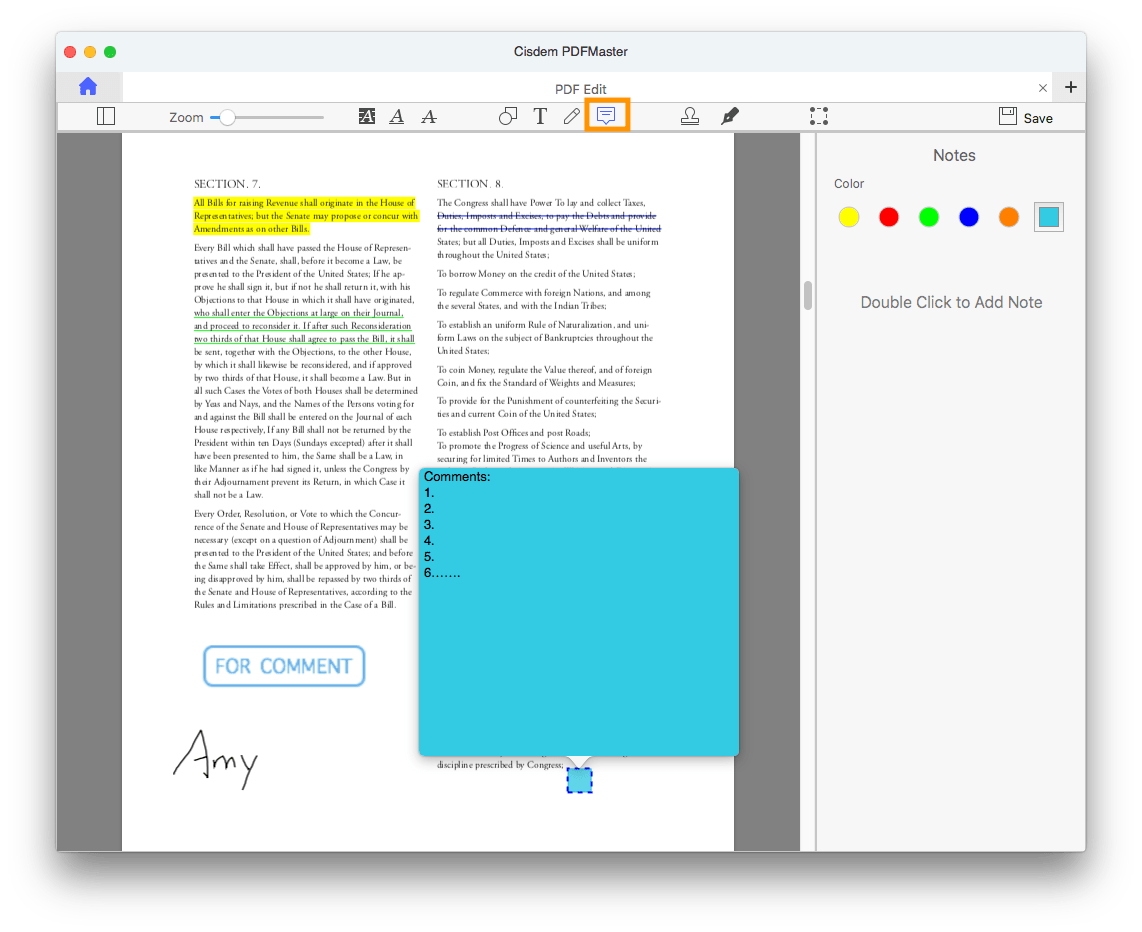Select the freehand Pencil tool
The width and height of the screenshot is (1142, 932).
[572, 117]
